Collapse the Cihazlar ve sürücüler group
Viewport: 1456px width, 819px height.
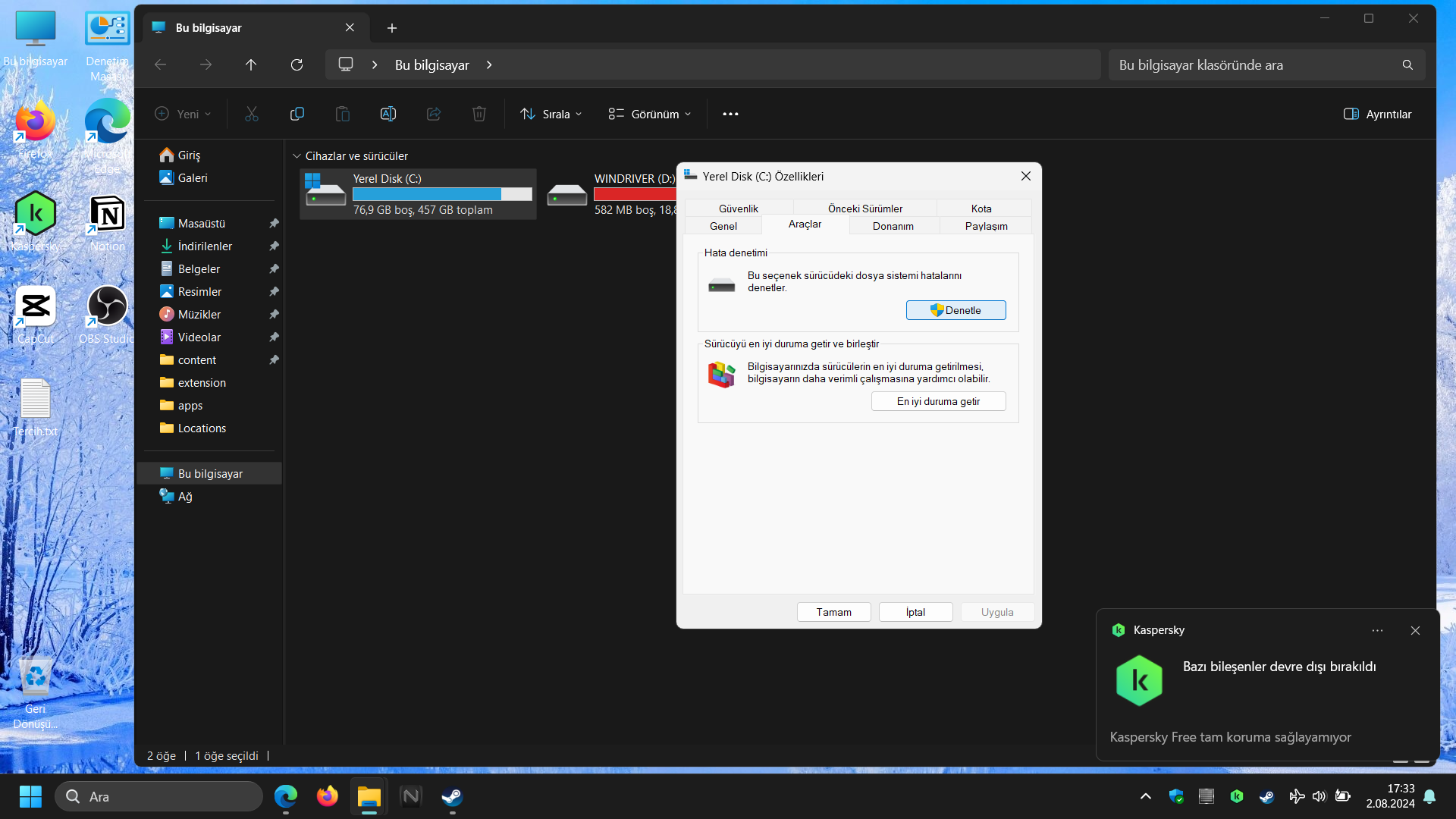pos(297,156)
